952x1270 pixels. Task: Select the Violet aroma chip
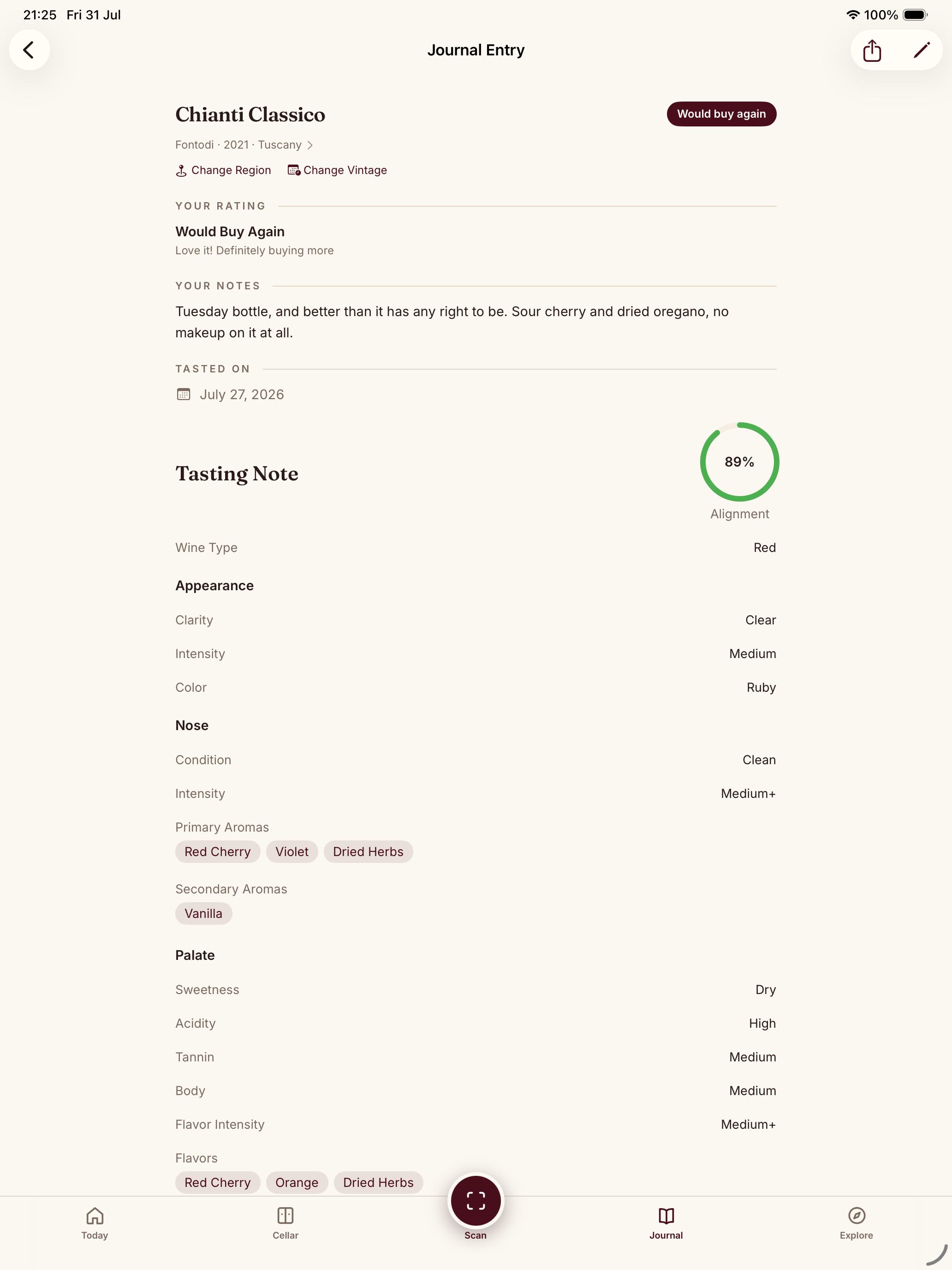pyautogui.click(x=292, y=851)
